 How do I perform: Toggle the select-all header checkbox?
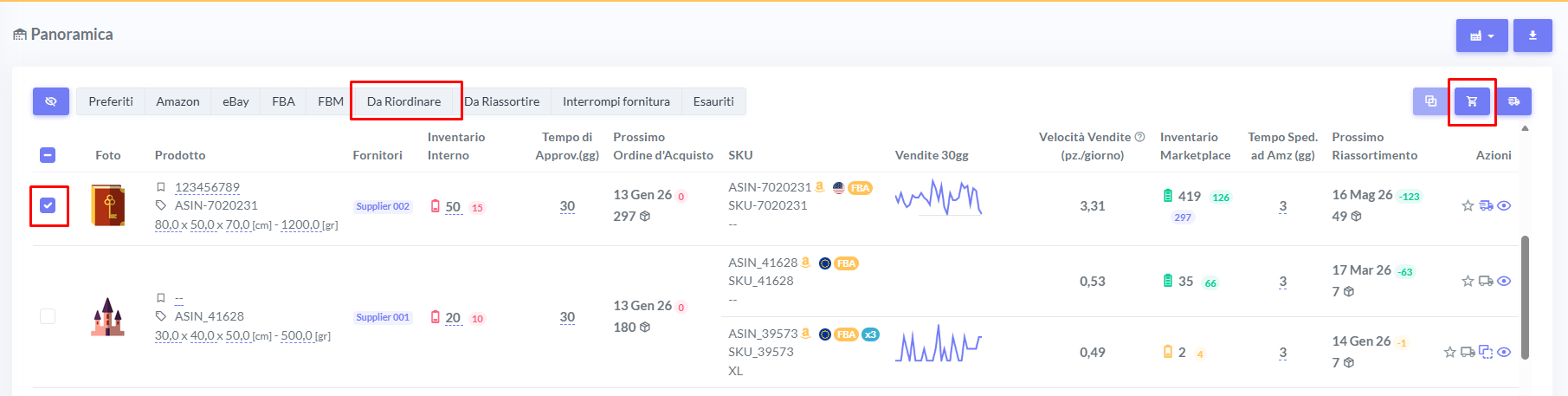tap(48, 155)
